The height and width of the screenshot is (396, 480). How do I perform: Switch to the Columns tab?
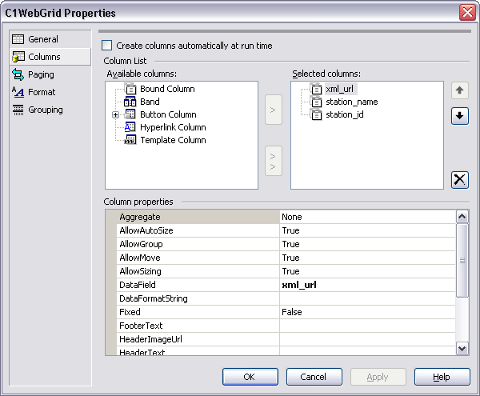(50, 57)
